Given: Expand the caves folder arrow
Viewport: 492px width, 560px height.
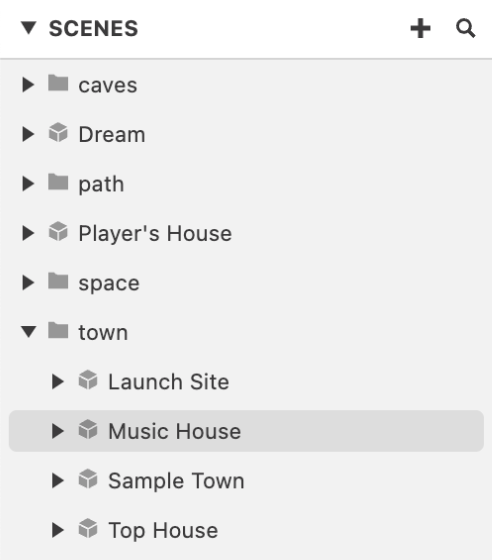Looking at the screenshot, I should (28, 85).
